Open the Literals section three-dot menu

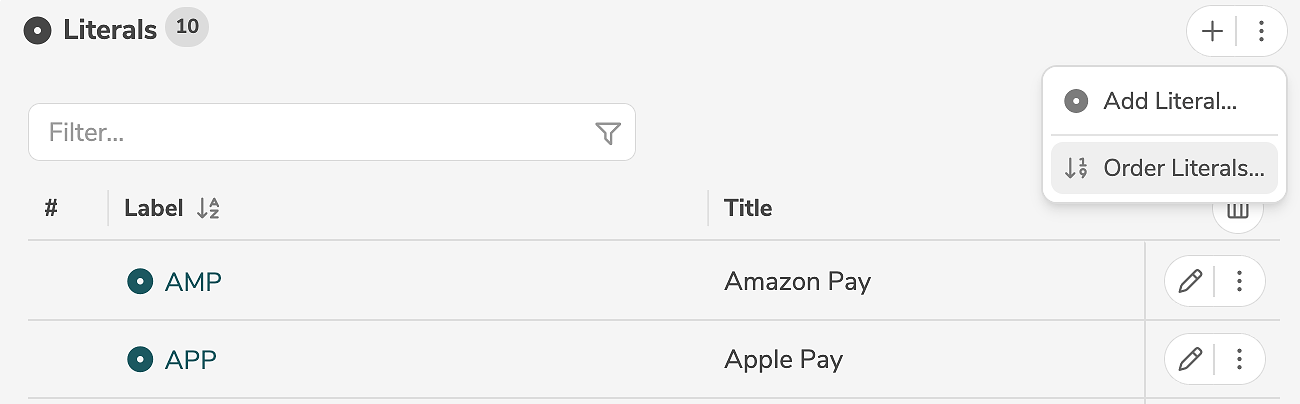coord(1261,32)
